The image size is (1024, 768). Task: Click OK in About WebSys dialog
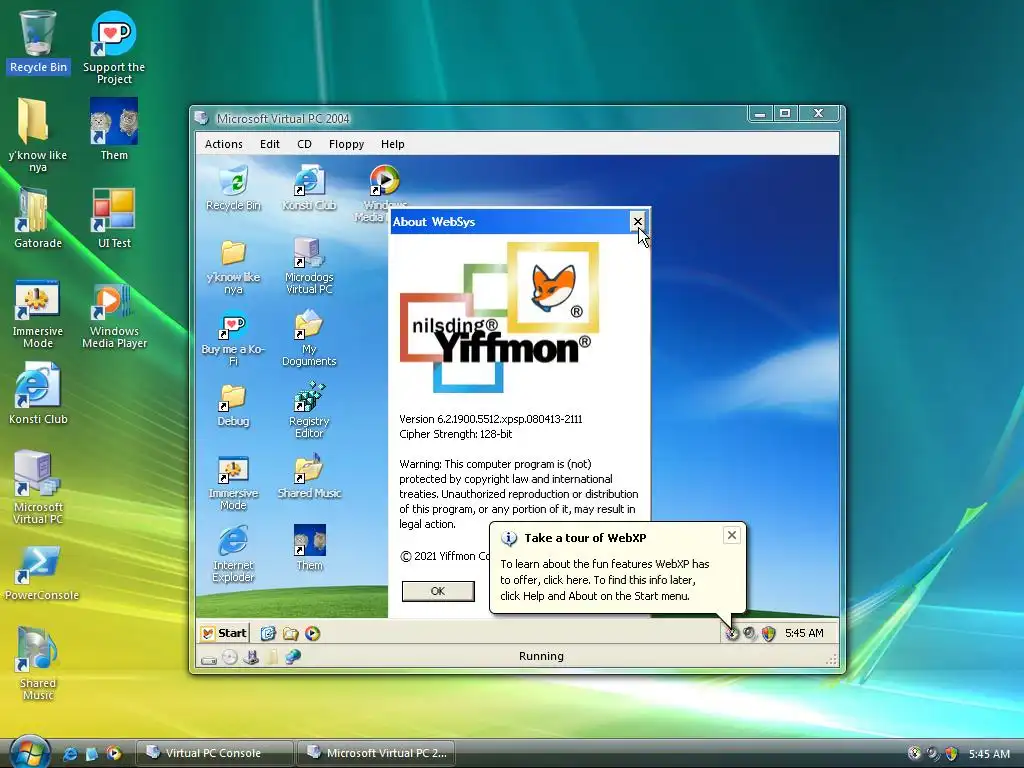[x=438, y=591]
